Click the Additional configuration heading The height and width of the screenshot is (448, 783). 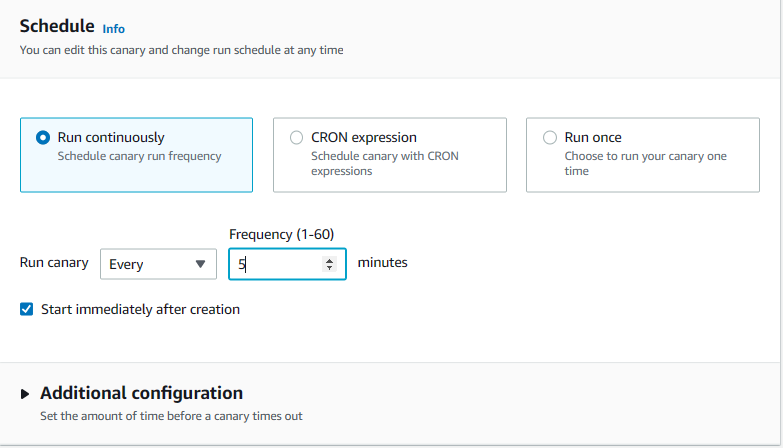click(x=141, y=393)
